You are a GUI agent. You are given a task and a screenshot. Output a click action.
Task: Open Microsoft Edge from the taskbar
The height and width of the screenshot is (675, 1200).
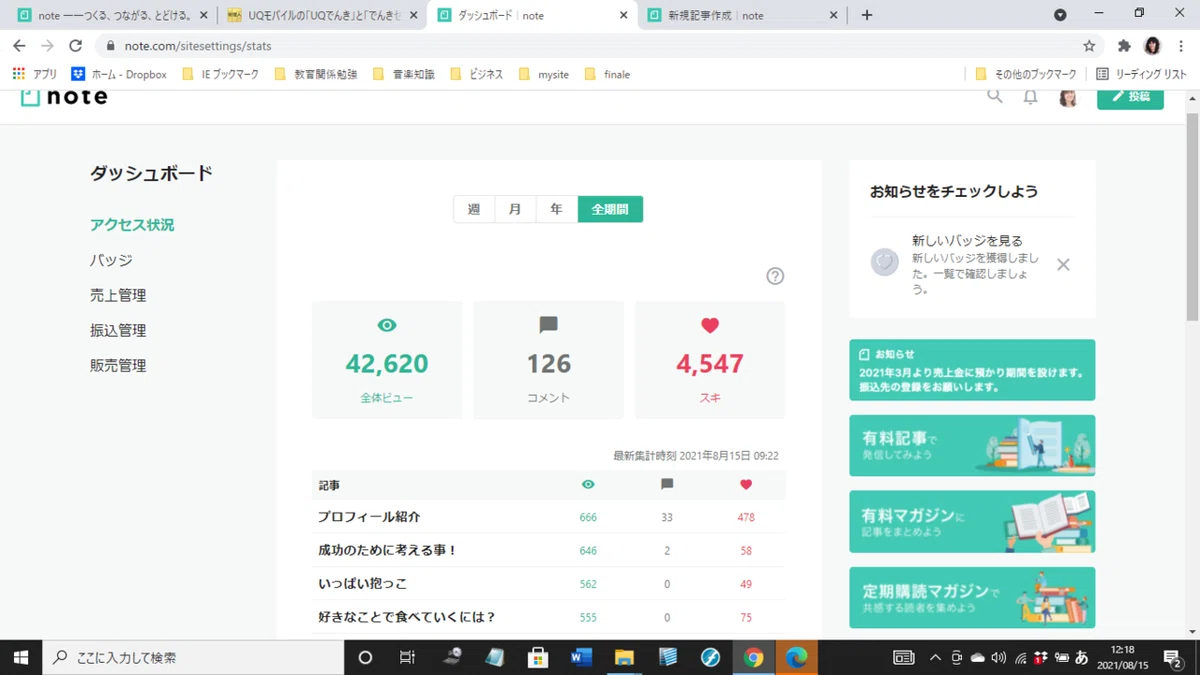tap(796, 657)
